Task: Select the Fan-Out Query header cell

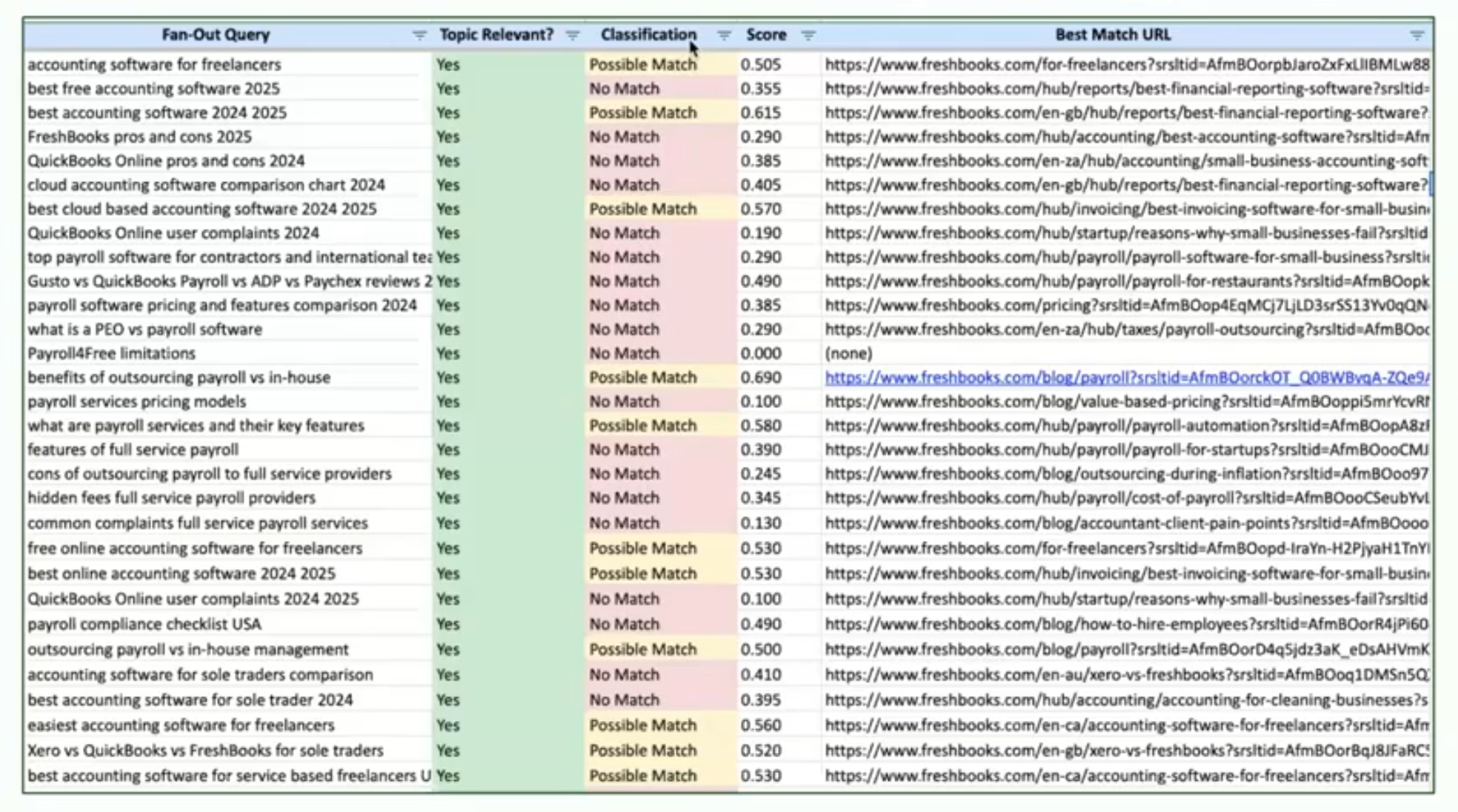Action: point(216,35)
